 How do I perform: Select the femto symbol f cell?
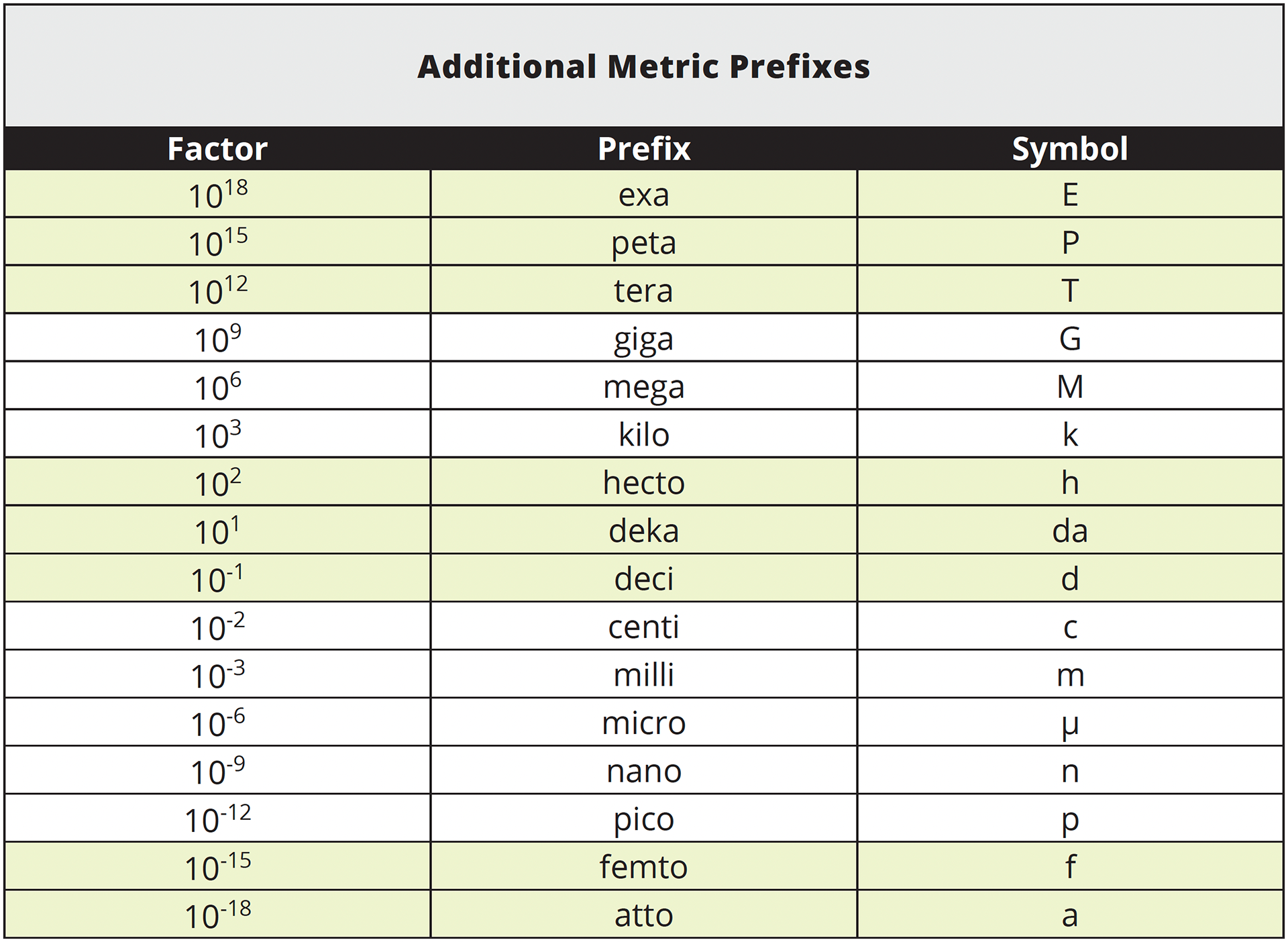point(1070,868)
